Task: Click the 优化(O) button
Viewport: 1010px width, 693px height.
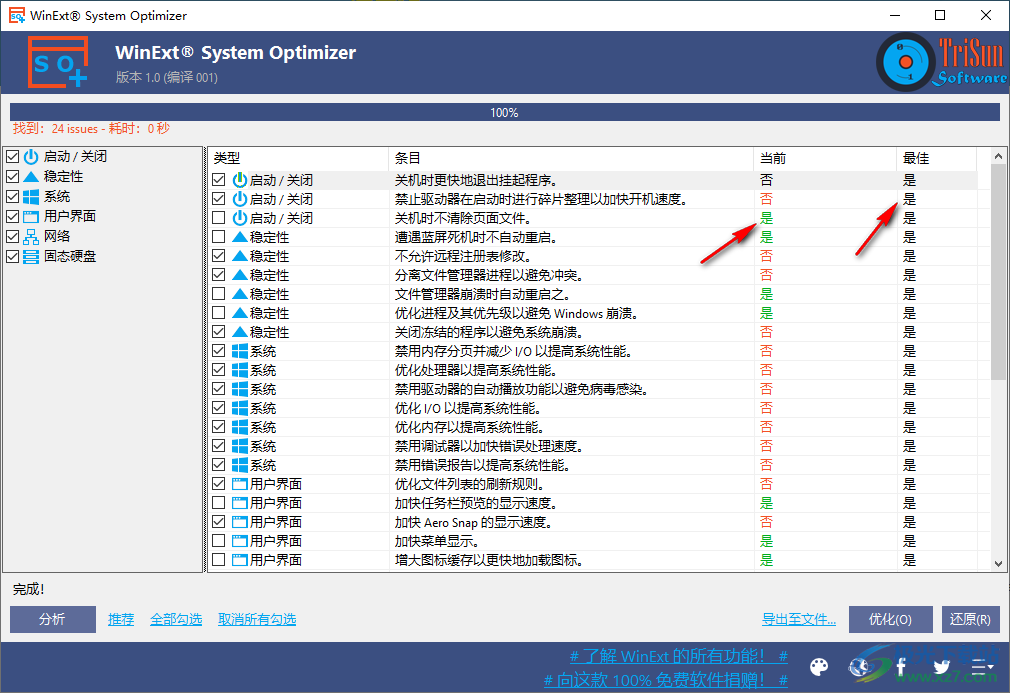Action: (889, 619)
